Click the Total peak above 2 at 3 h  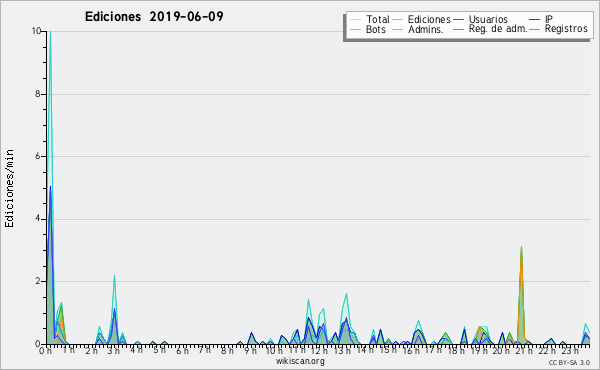pyautogui.click(x=114, y=277)
